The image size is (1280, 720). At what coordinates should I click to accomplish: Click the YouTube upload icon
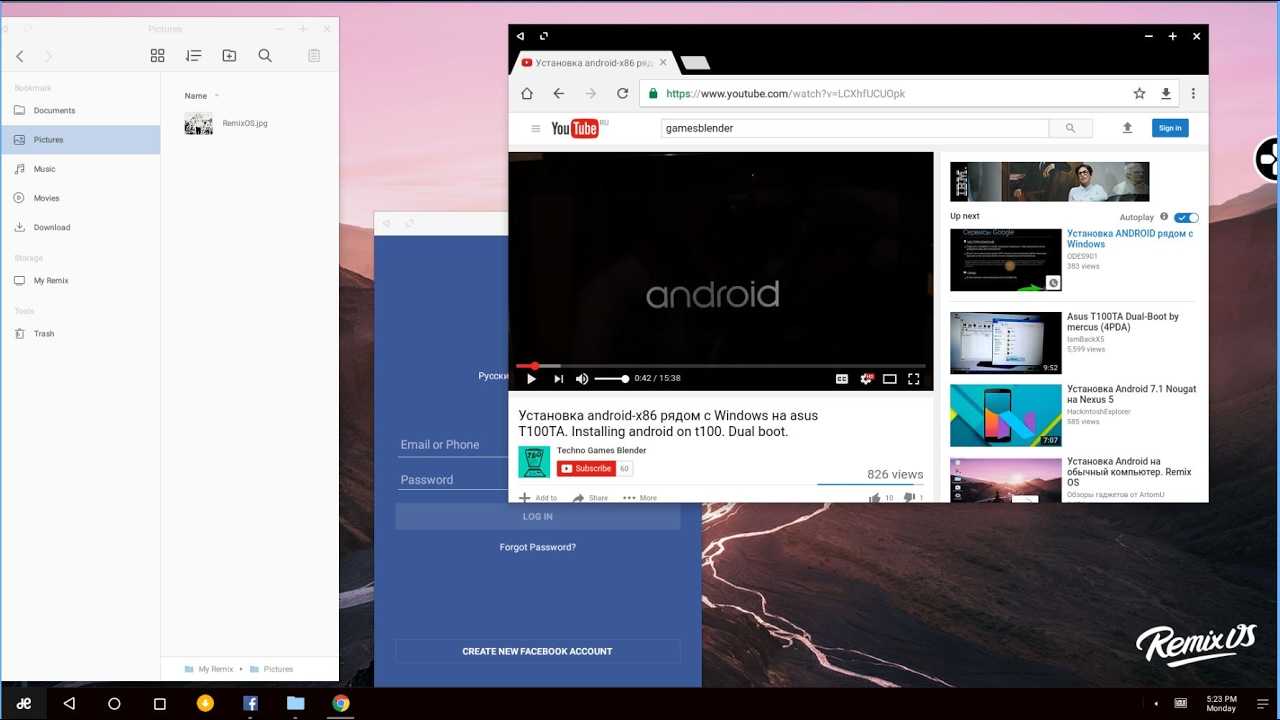pos(1127,128)
